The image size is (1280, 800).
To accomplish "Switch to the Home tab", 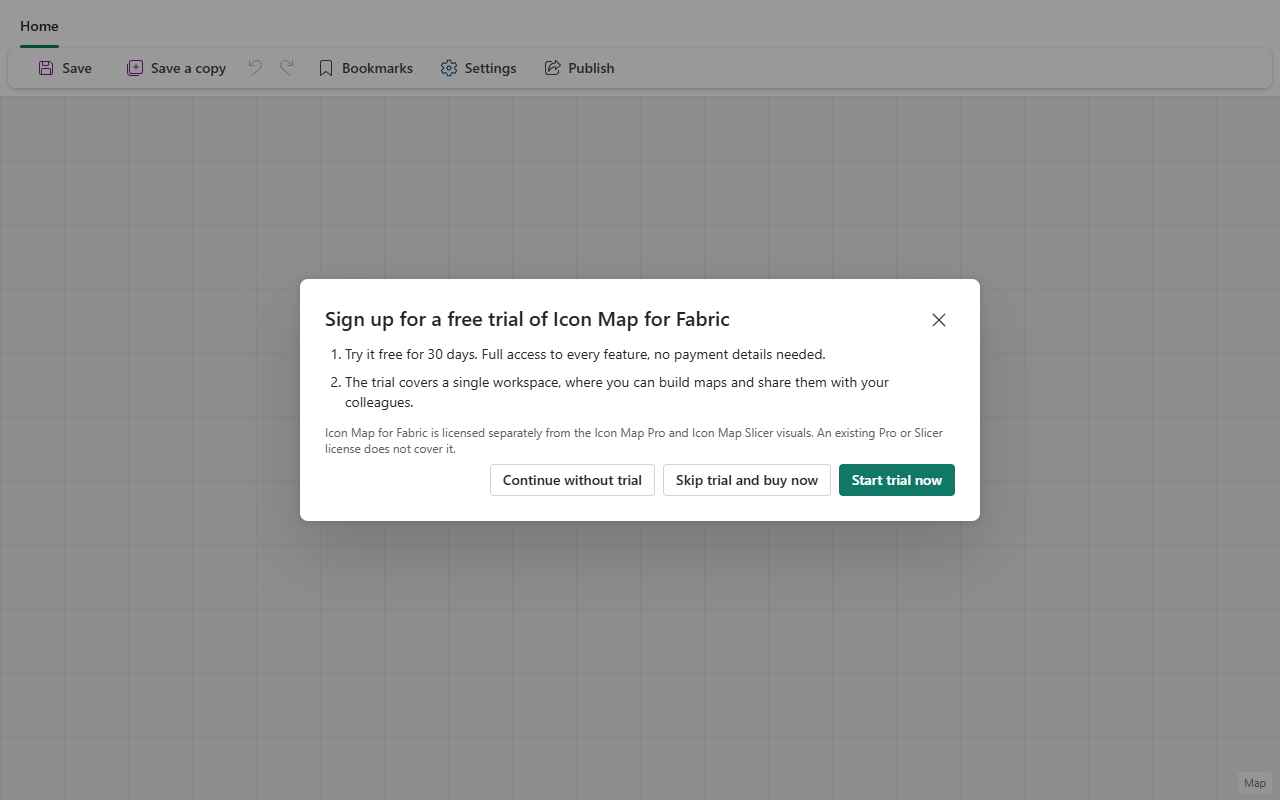I will click(x=39, y=26).
